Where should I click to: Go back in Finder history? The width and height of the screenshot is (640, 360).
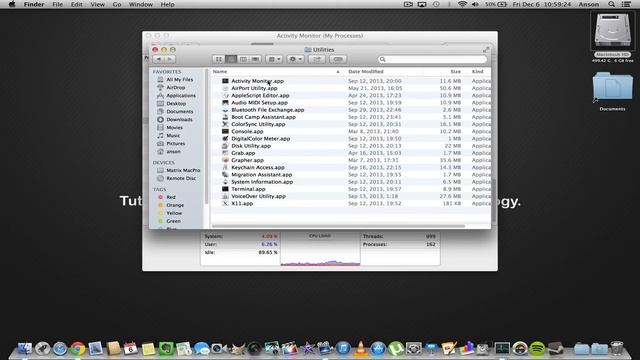[159, 59]
